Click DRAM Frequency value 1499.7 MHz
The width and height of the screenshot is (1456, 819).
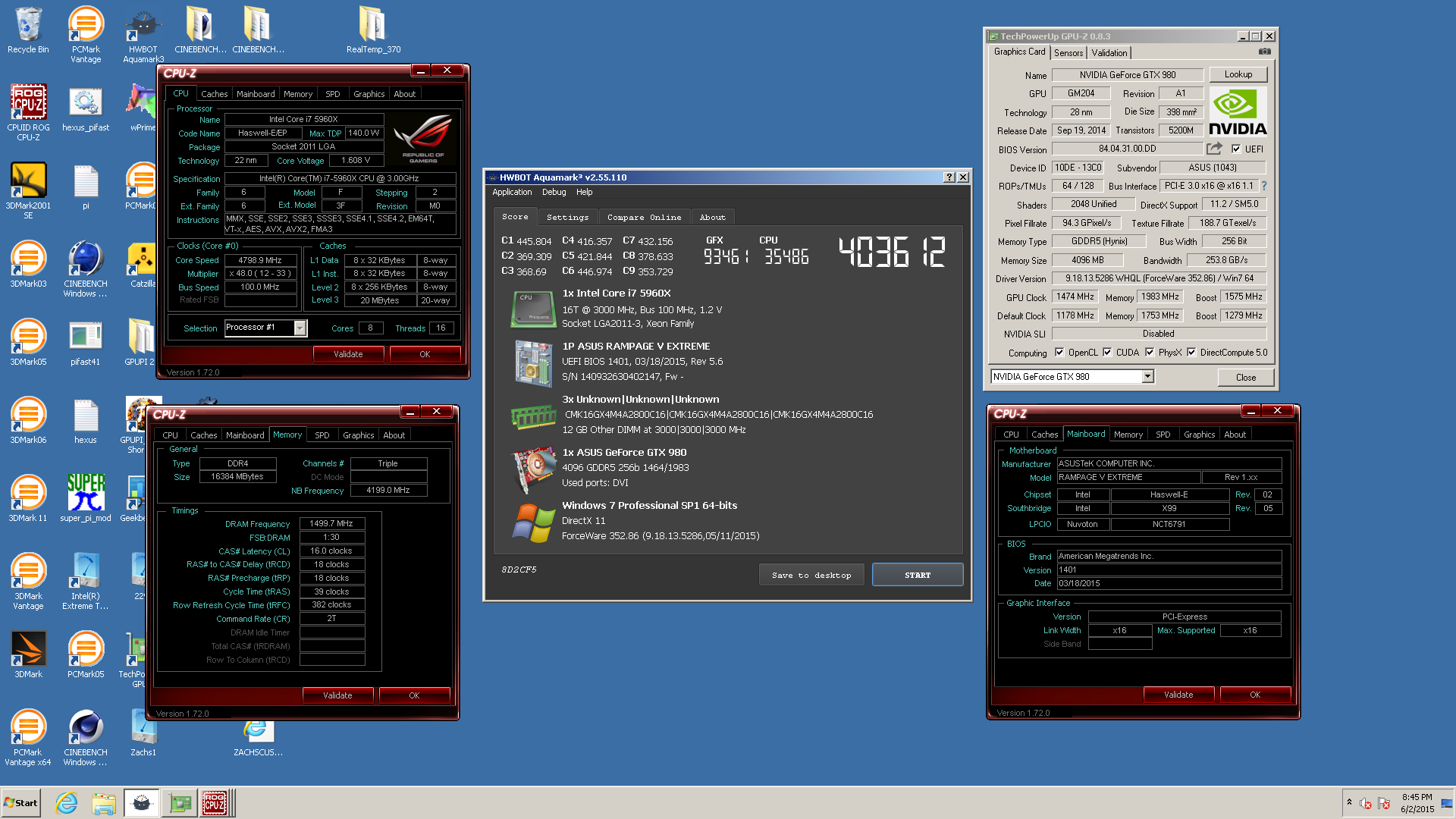(x=332, y=524)
